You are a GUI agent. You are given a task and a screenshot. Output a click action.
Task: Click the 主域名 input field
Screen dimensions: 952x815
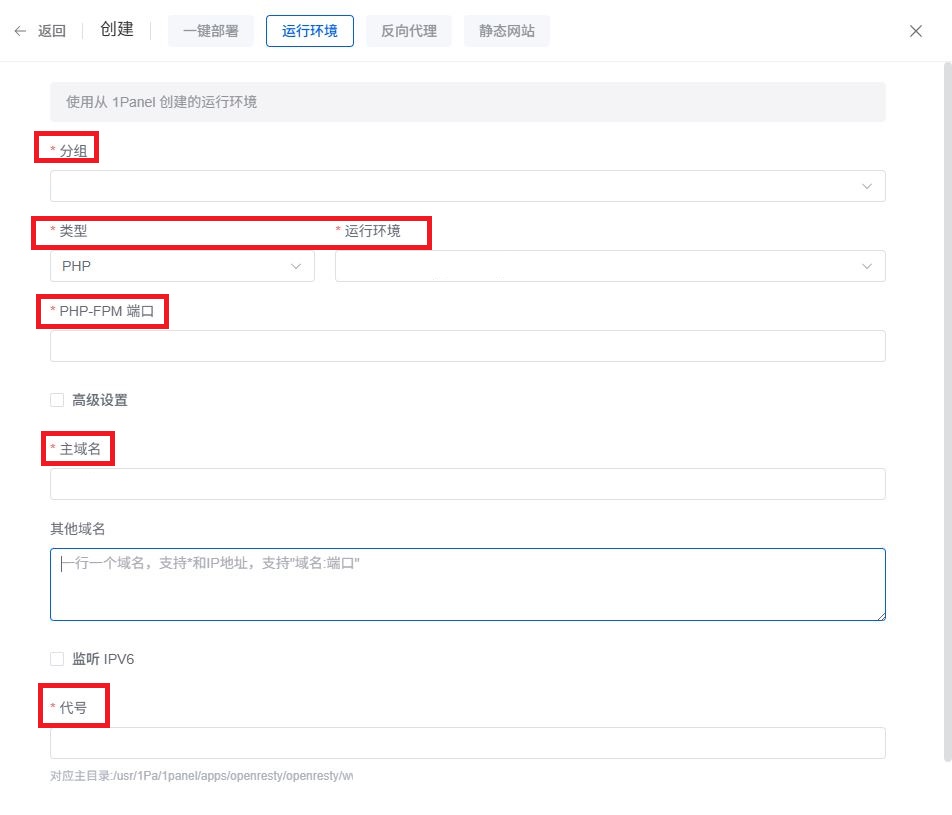pyautogui.click(x=468, y=484)
